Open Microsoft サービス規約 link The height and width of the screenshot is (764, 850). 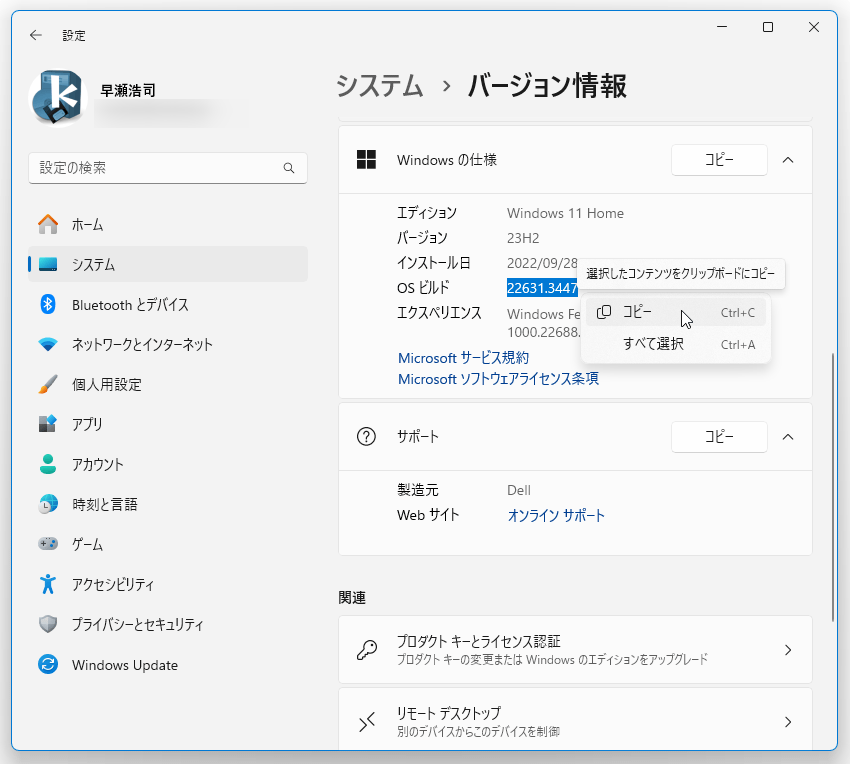(x=463, y=358)
